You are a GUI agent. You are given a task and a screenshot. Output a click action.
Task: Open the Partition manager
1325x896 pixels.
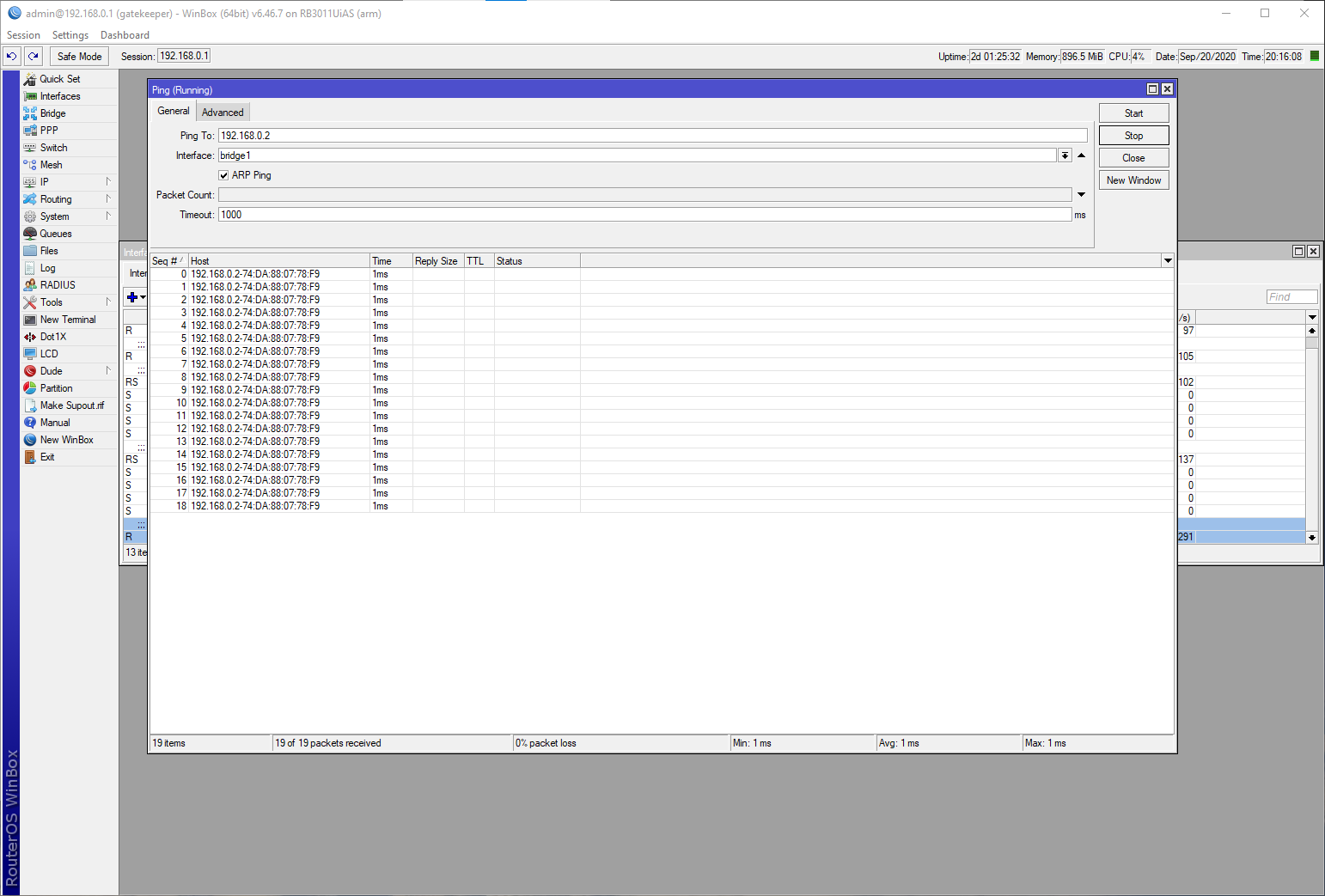coord(56,387)
